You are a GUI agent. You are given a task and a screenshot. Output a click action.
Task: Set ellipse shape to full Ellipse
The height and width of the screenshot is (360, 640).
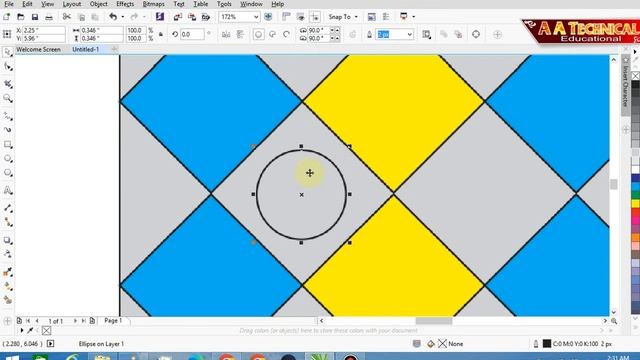258,34
